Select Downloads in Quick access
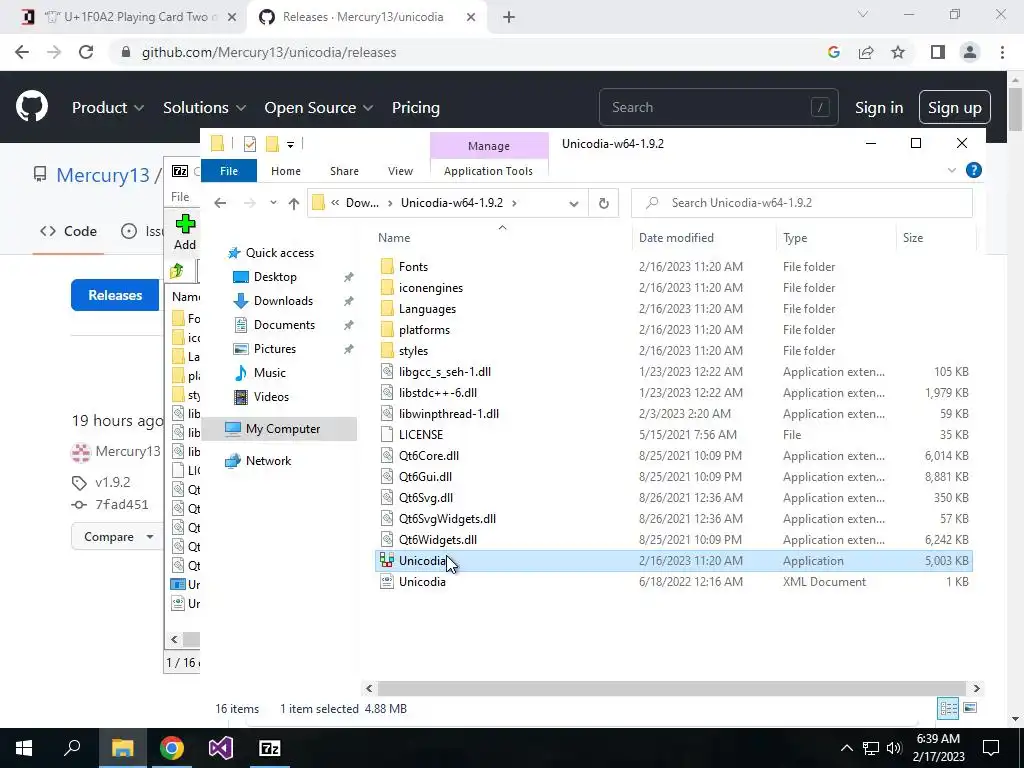The width and height of the screenshot is (1024, 768). [283, 301]
